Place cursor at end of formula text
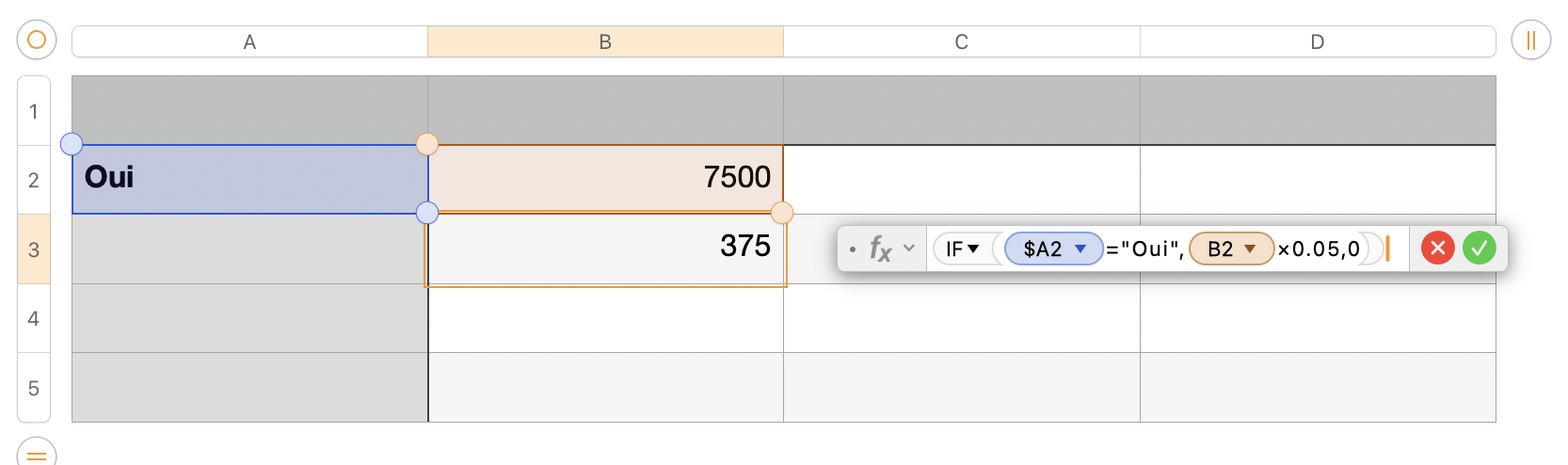The image size is (1568, 465). click(1387, 249)
